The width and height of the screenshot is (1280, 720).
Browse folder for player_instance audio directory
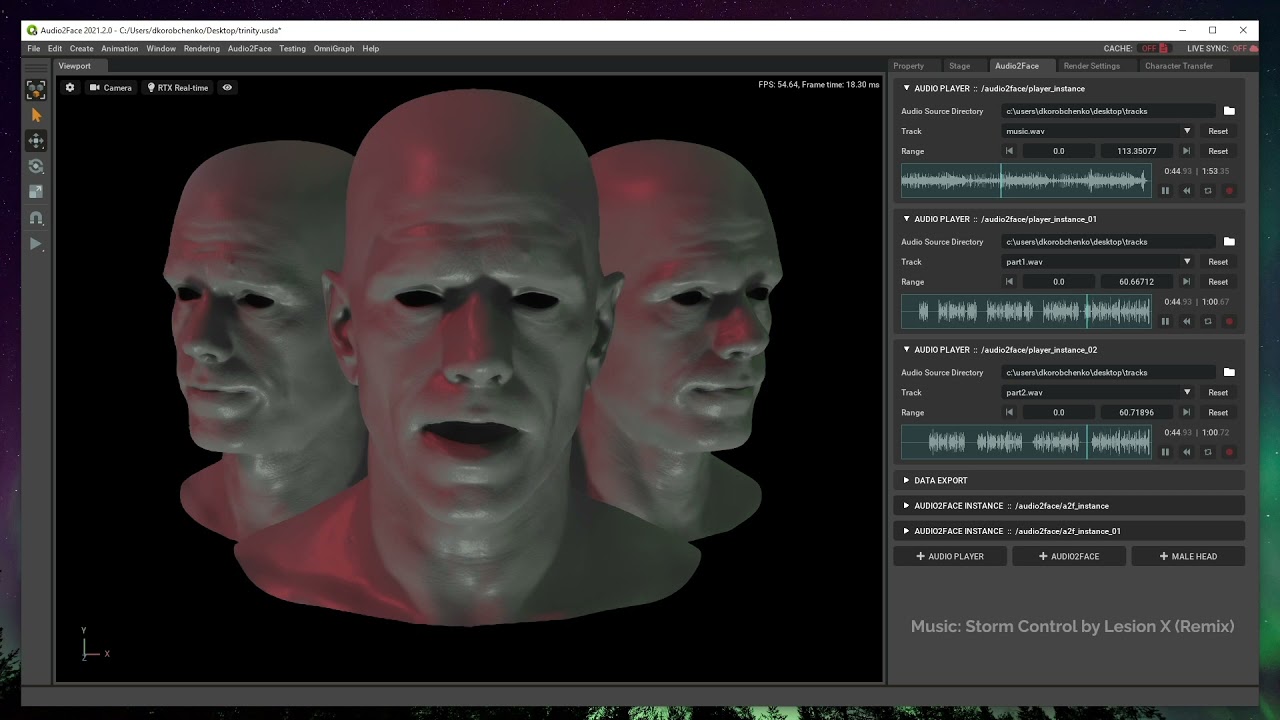(1229, 111)
